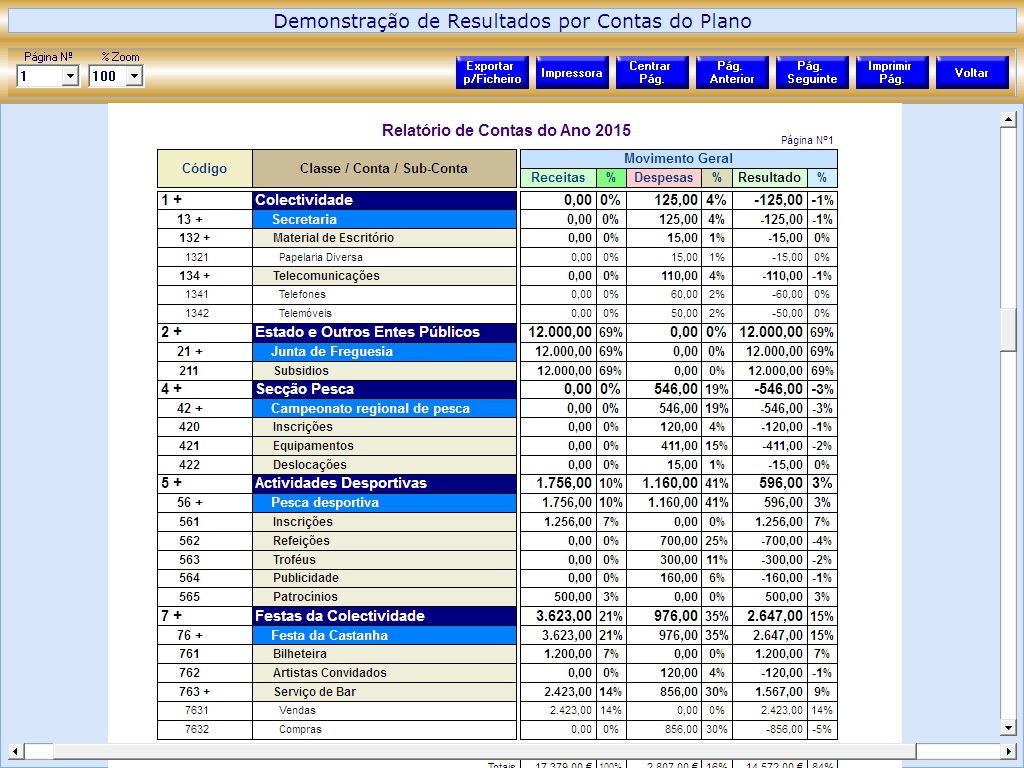Open the % Zoom dropdown
The height and width of the screenshot is (768, 1024).
point(134,76)
